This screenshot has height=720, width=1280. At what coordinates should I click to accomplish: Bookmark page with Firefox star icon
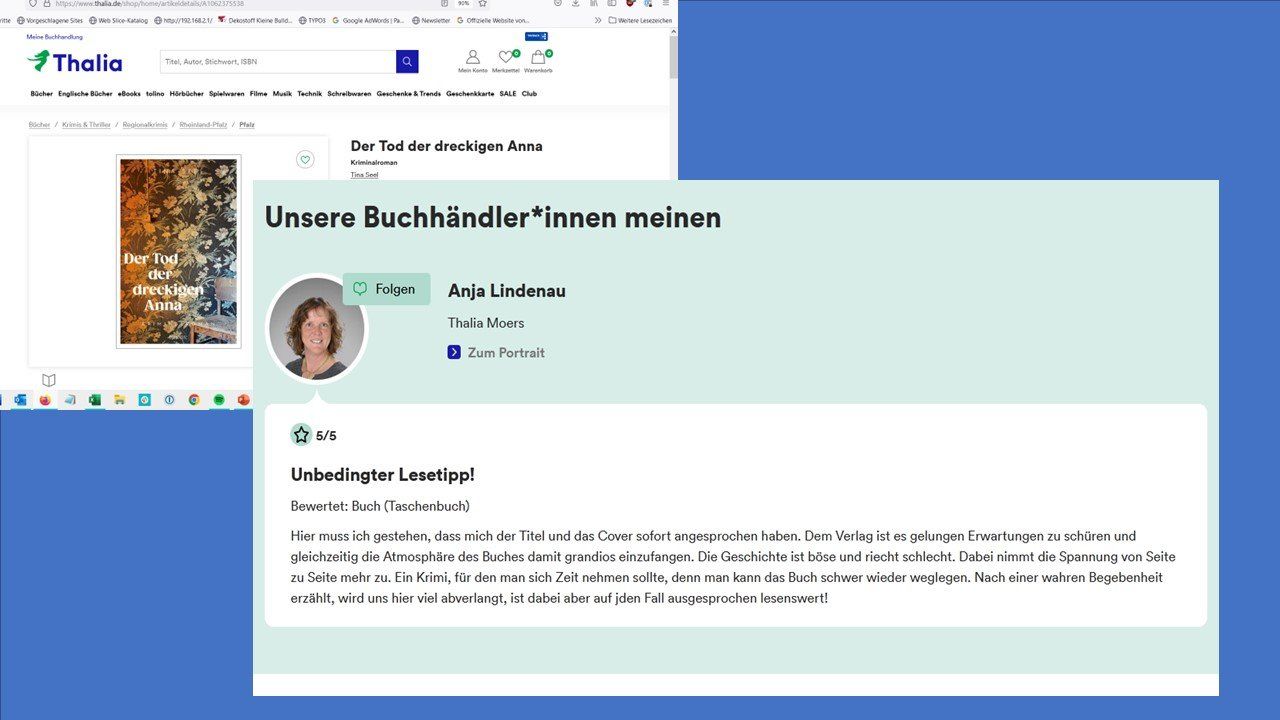[x=482, y=3]
